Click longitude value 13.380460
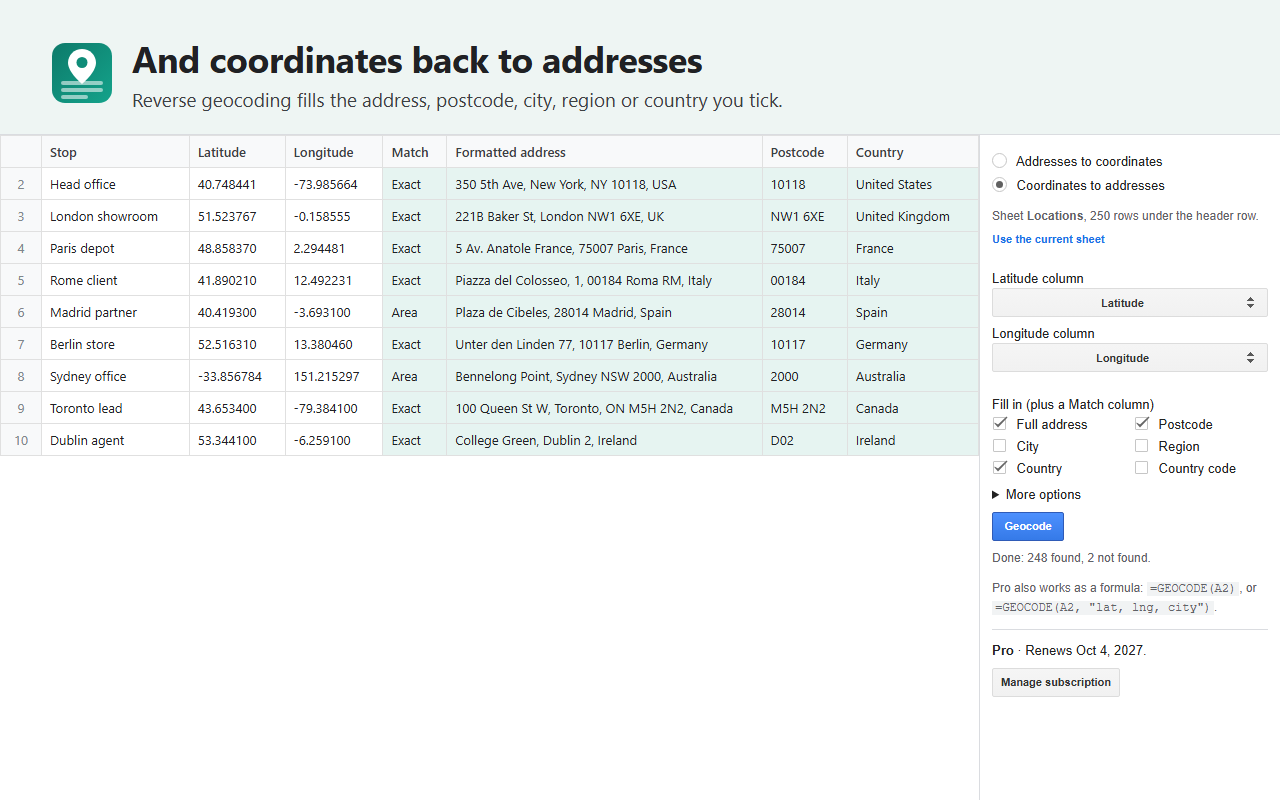 coord(334,344)
